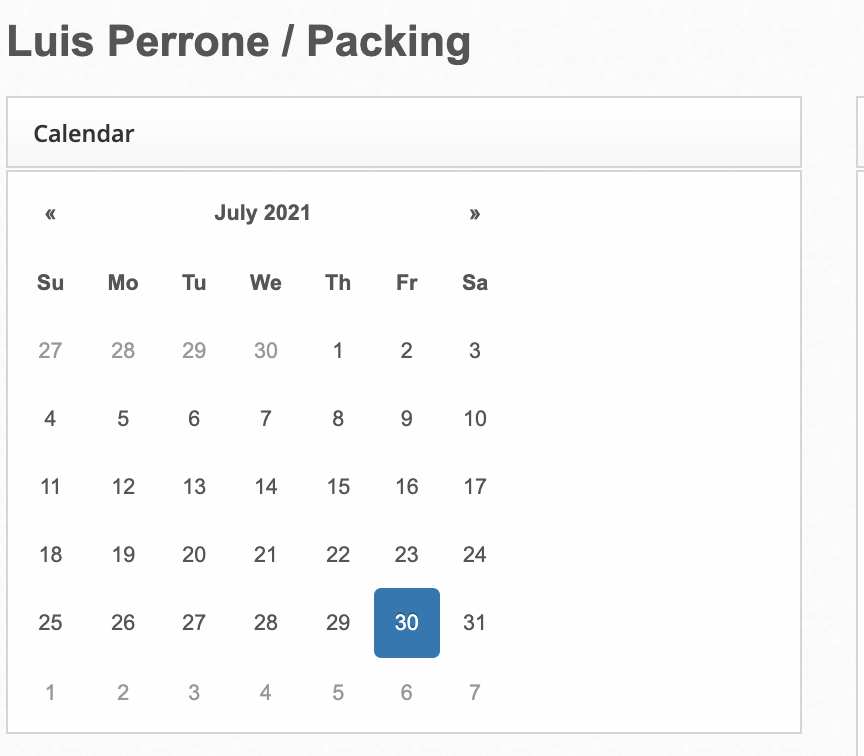The width and height of the screenshot is (864, 756).
Task: Choose Wednesday July 21
Action: 265,555
